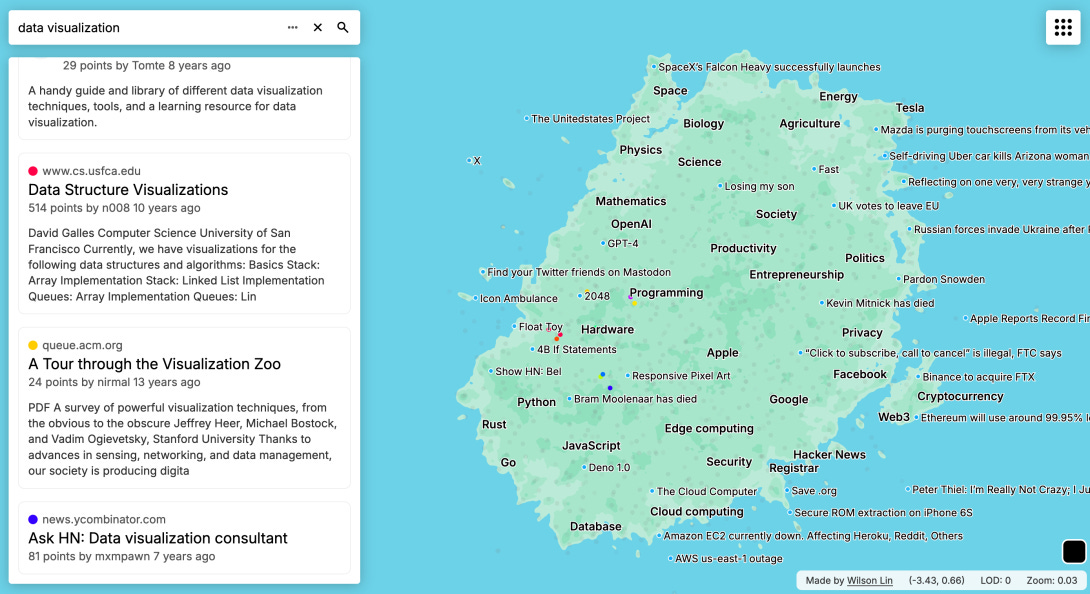Select the 'Facebook' map label

point(860,374)
